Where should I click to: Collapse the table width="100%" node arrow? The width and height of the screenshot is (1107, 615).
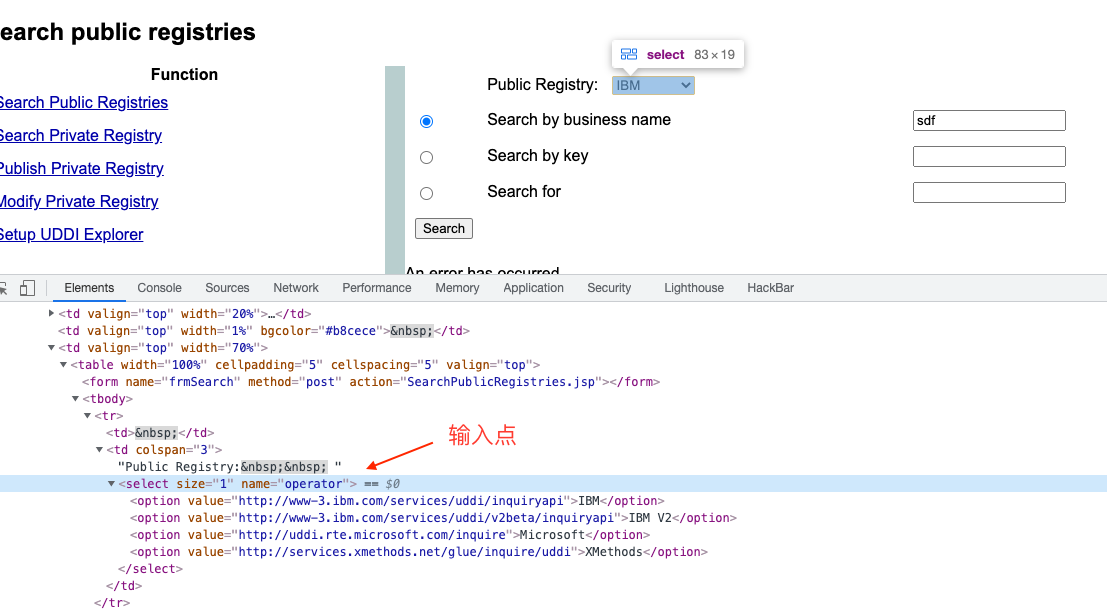pyautogui.click(x=64, y=365)
